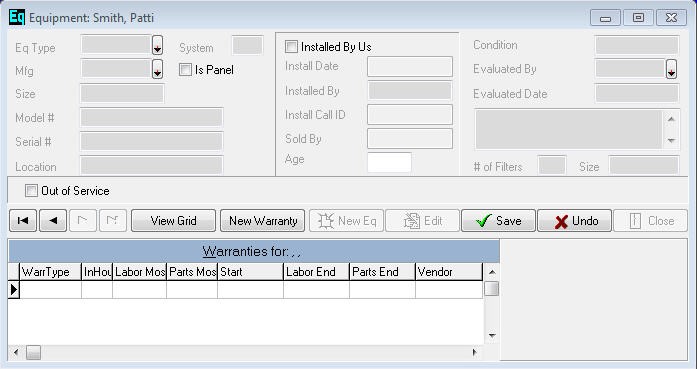Click the warranties grid horizontal scrollbar thumb

[33, 353]
